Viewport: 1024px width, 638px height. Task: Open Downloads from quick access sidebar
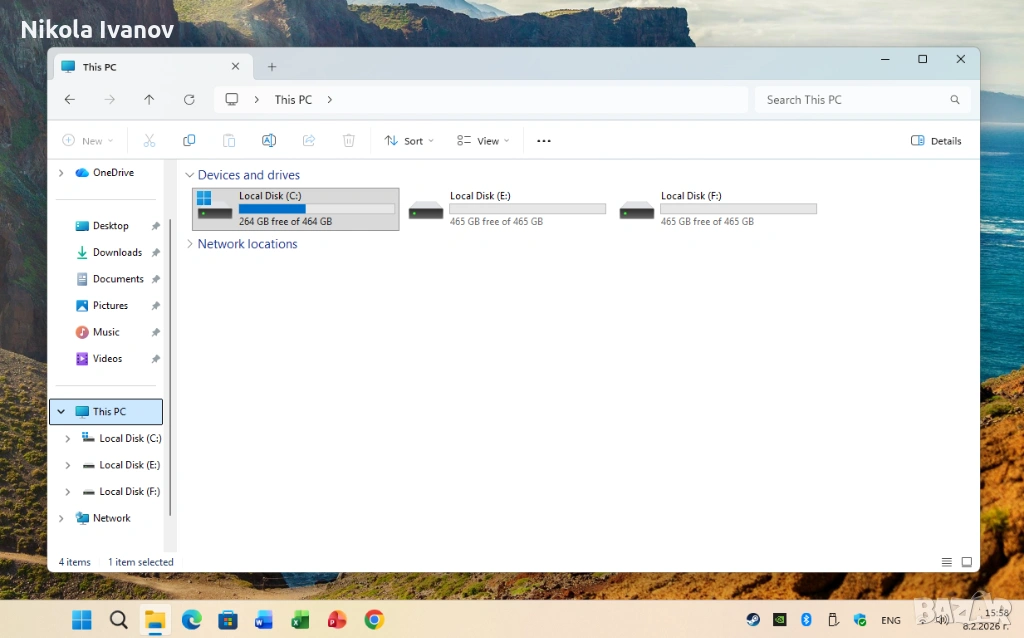117,252
